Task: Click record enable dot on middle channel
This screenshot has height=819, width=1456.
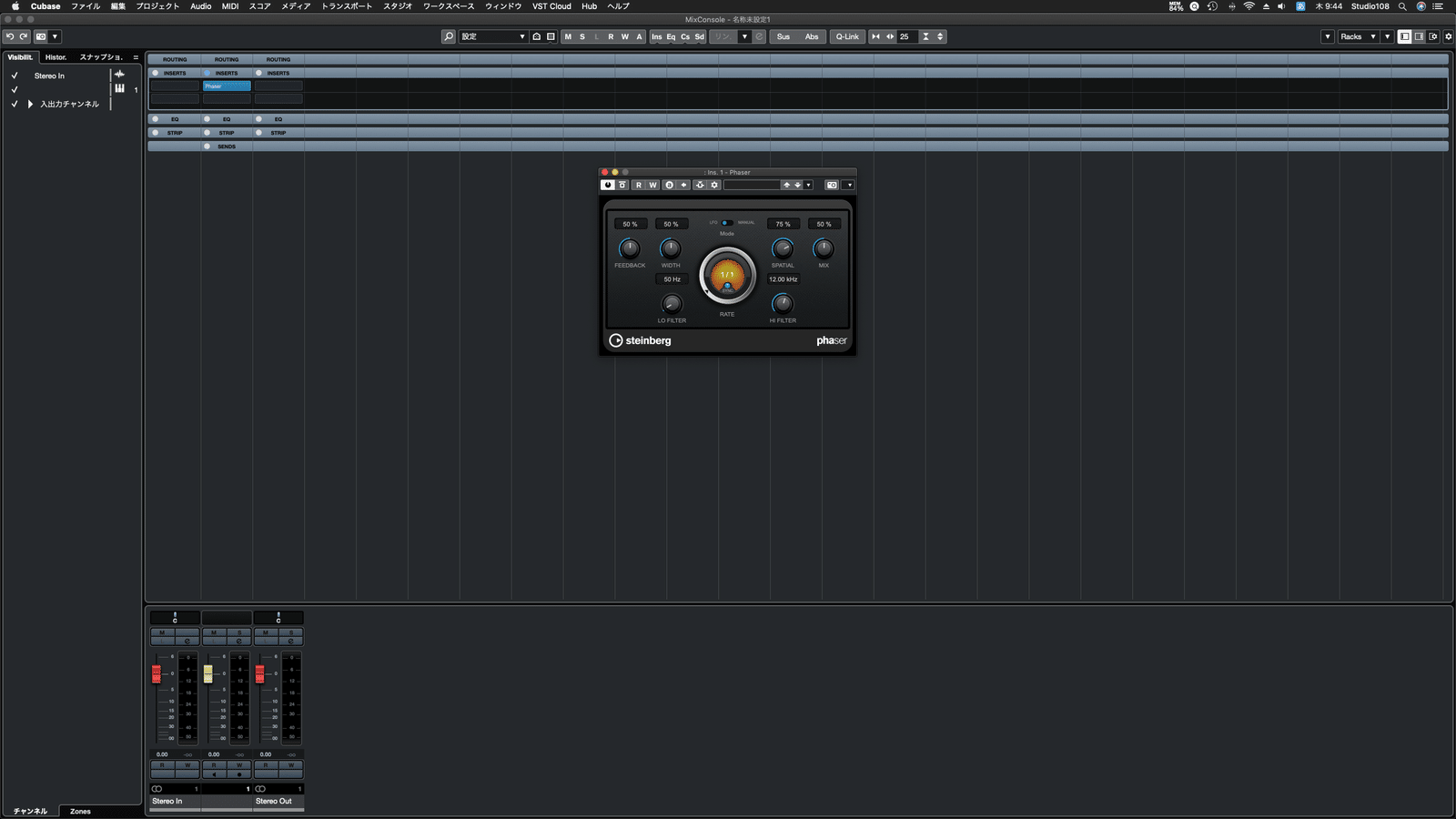Action: coord(239,773)
